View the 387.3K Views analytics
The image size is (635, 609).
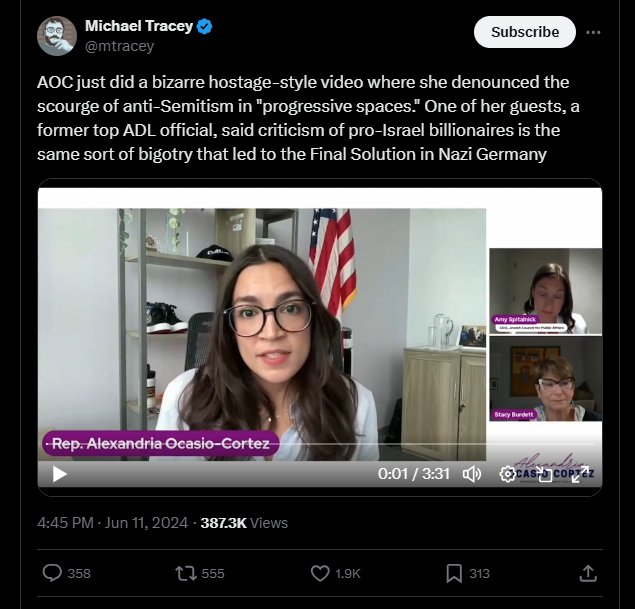pyautogui.click(x=244, y=523)
